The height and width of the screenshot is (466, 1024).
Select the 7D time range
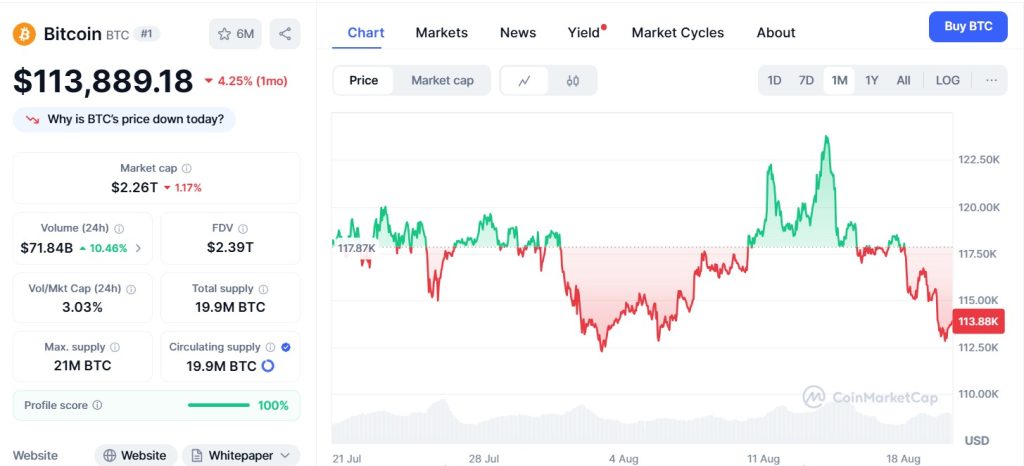(806, 80)
